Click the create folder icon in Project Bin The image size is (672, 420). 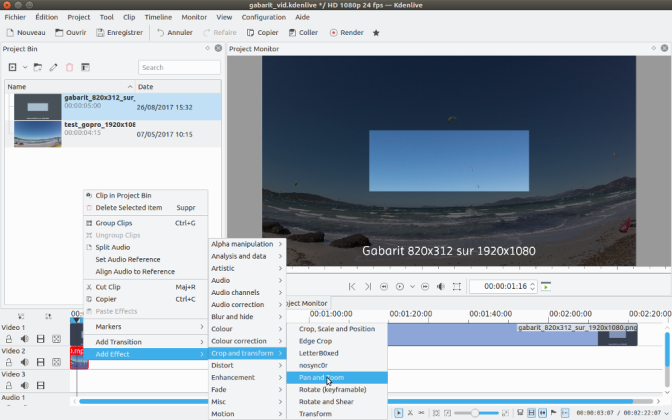tap(38, 67)
